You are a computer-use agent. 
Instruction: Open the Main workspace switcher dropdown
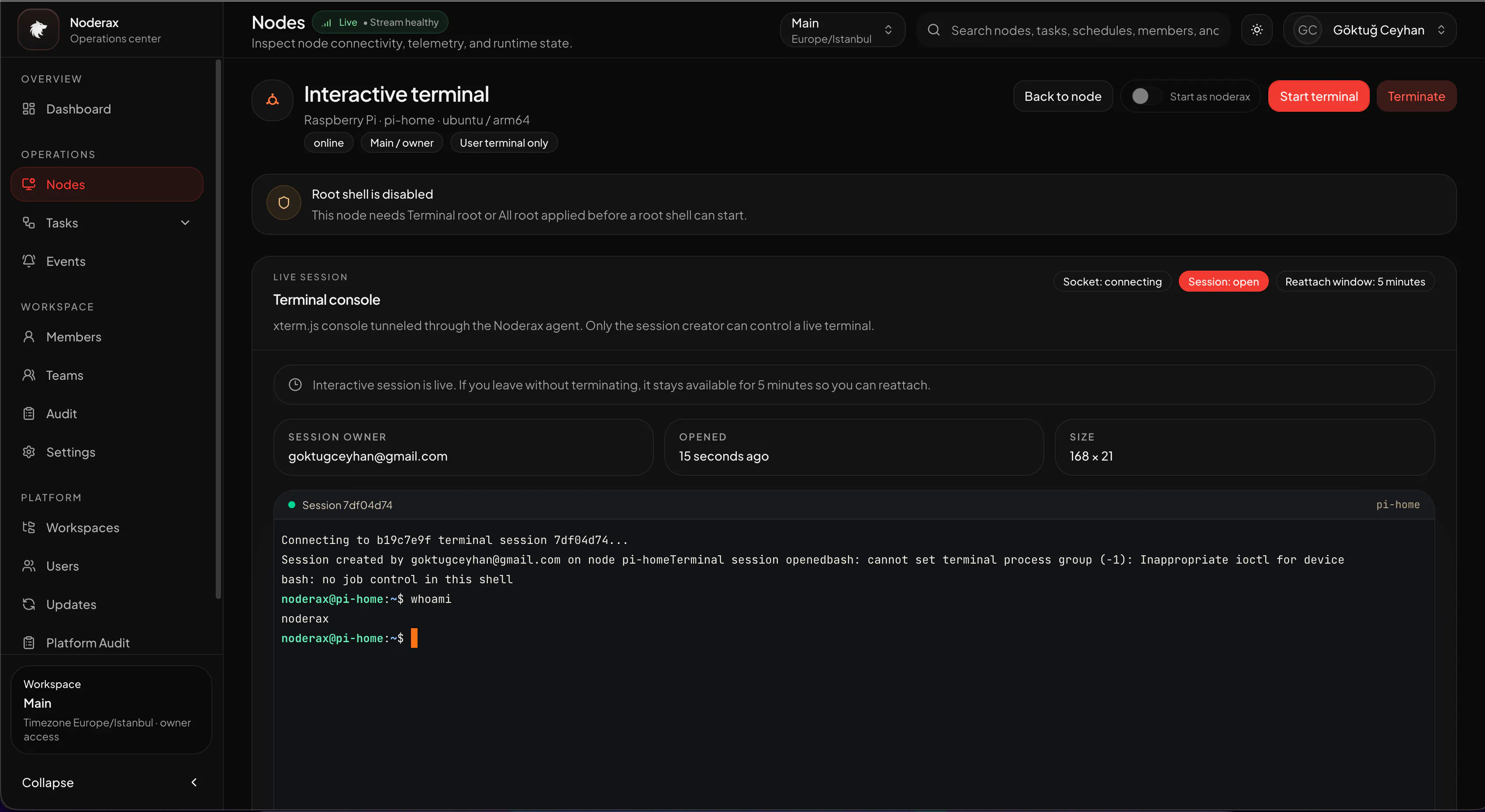[842, 30]
